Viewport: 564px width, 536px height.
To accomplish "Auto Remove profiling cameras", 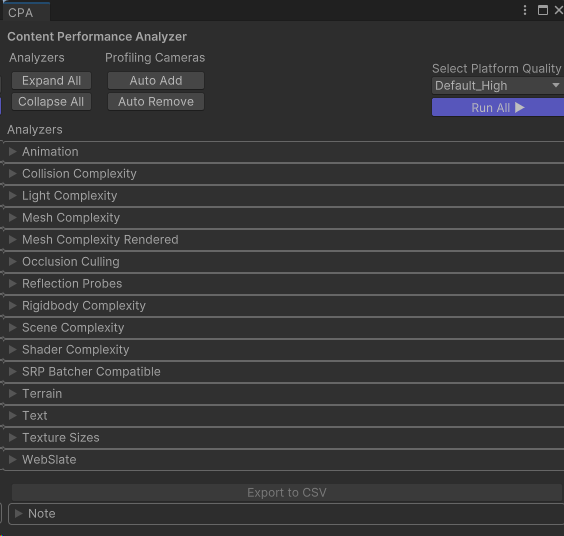I will (x=156, y=102).
